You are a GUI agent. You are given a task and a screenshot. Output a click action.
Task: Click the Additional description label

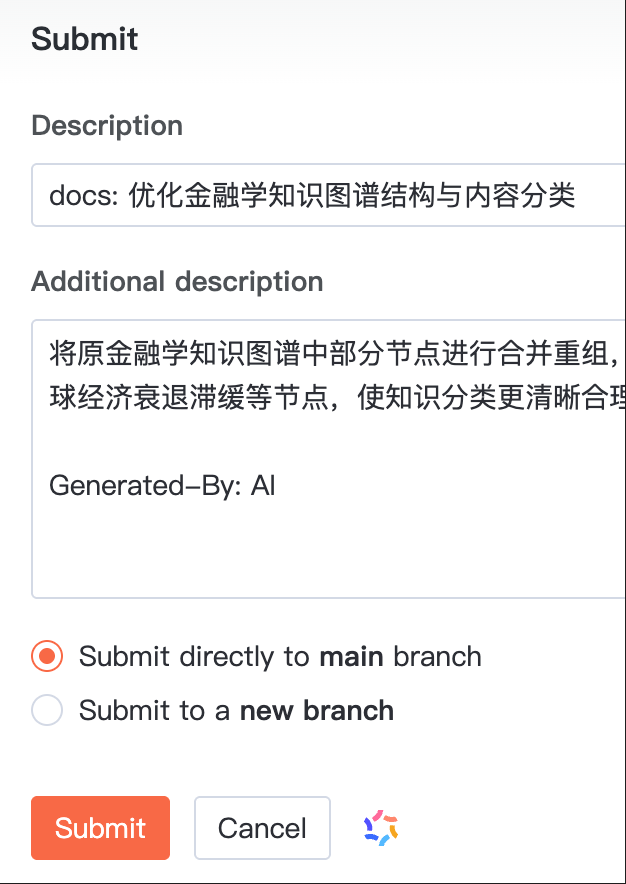click(177, 281)
